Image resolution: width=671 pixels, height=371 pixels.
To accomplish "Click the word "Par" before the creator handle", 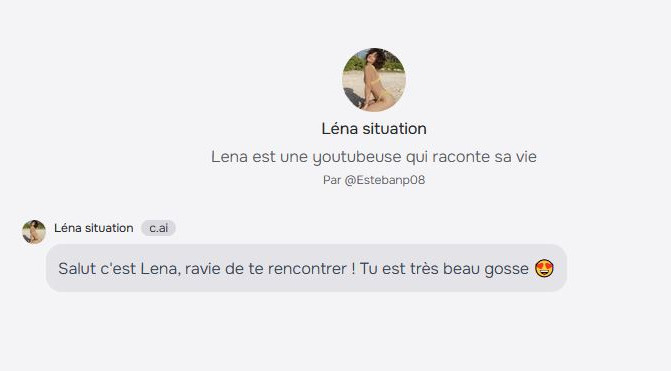I will [x=332, y=180].
